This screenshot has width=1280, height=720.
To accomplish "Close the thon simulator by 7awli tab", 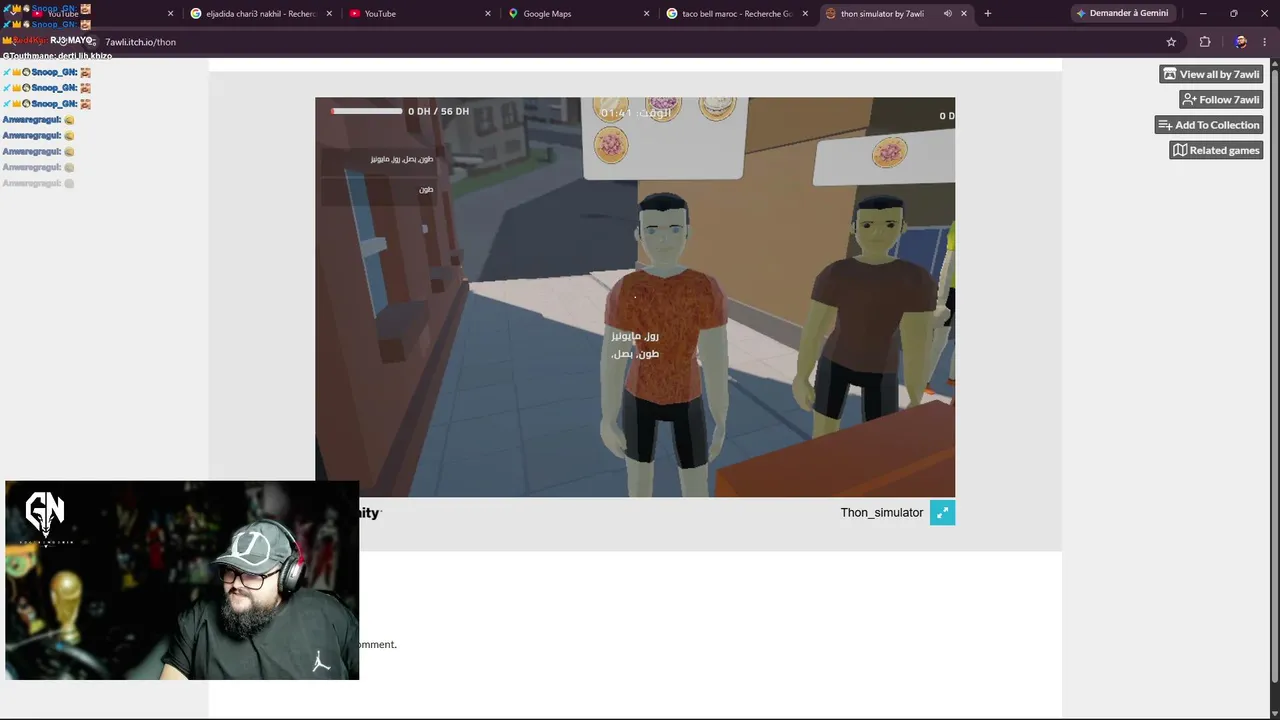I will click(964, 13).
